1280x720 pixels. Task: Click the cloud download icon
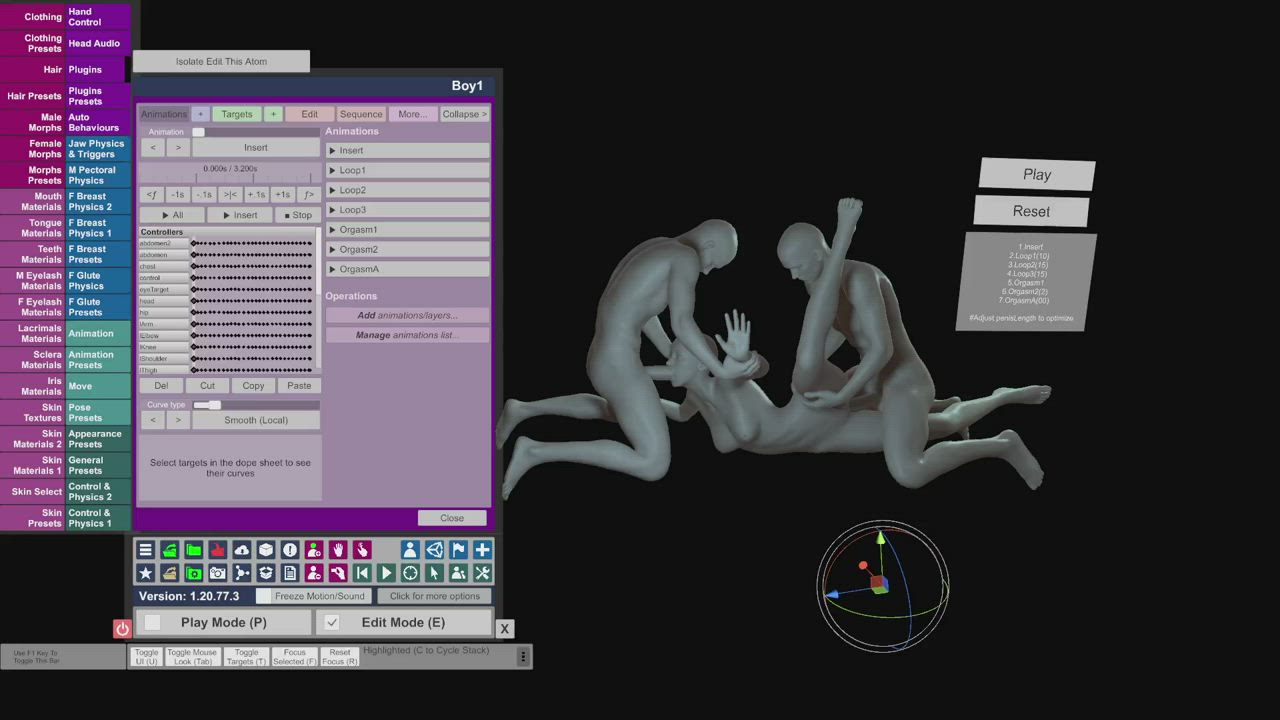click(x=242, y=550)
